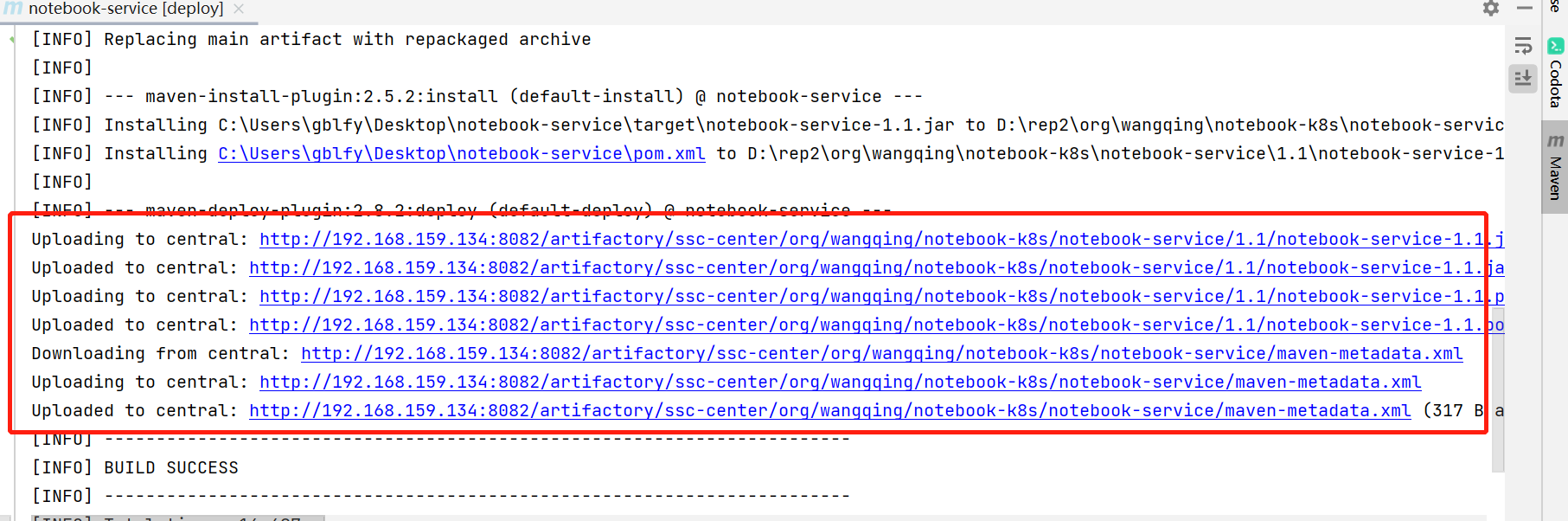The height and width of the screenshot is (521, 1568).
Task: Open the Uploading link ending in 1.1.p
Action: tap(882, 296)
